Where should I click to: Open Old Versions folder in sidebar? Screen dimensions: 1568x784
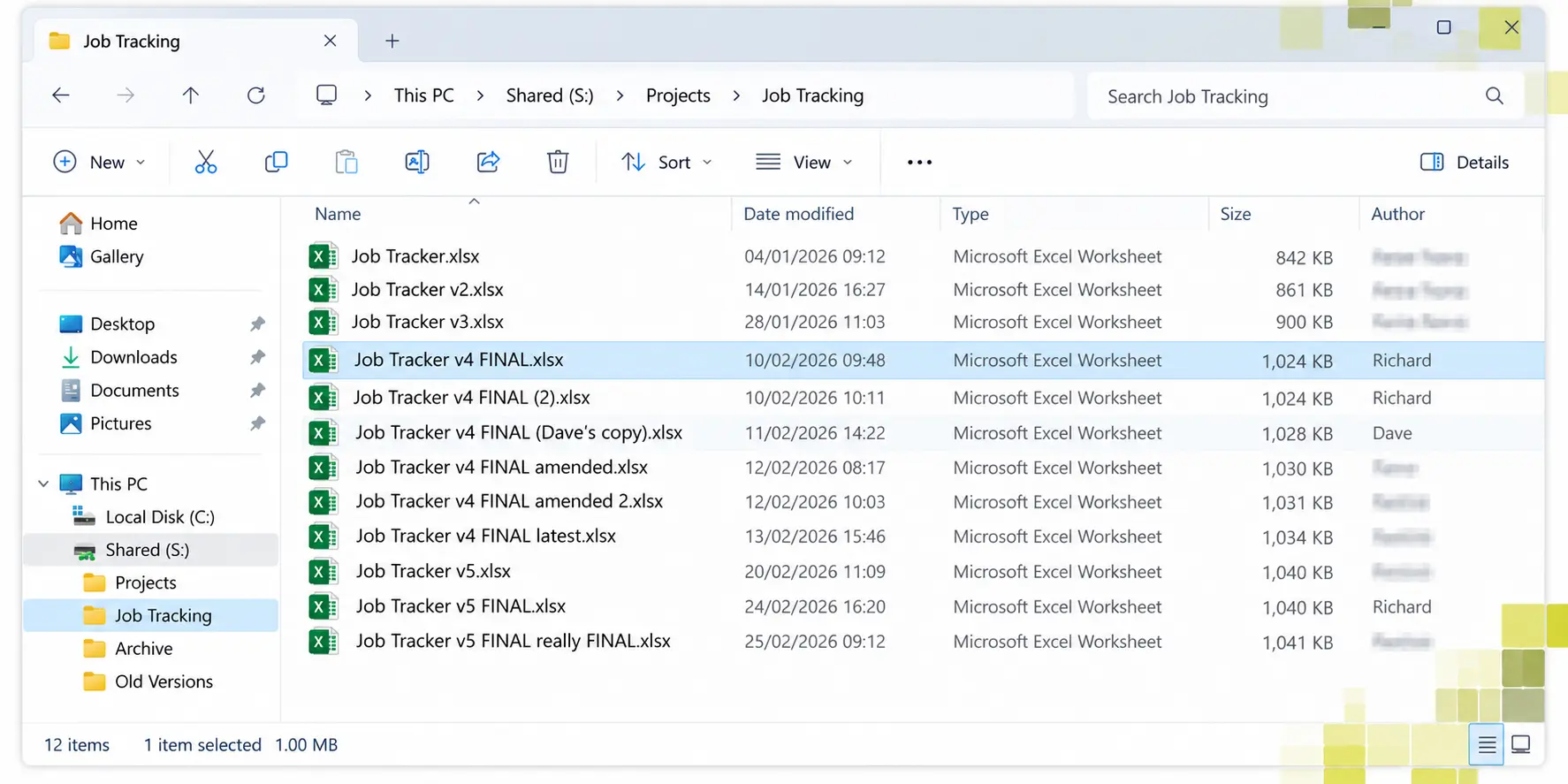pyautogui.click(x=164, y=681)
